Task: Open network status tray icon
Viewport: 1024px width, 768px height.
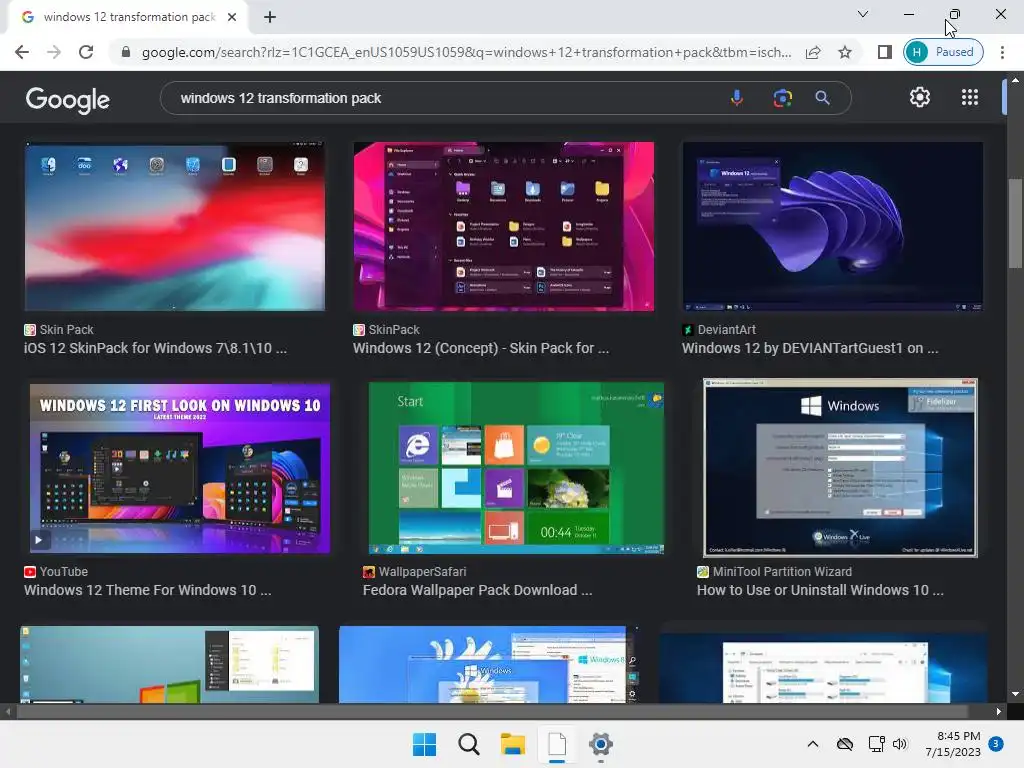Action: (x=876, y=744)
